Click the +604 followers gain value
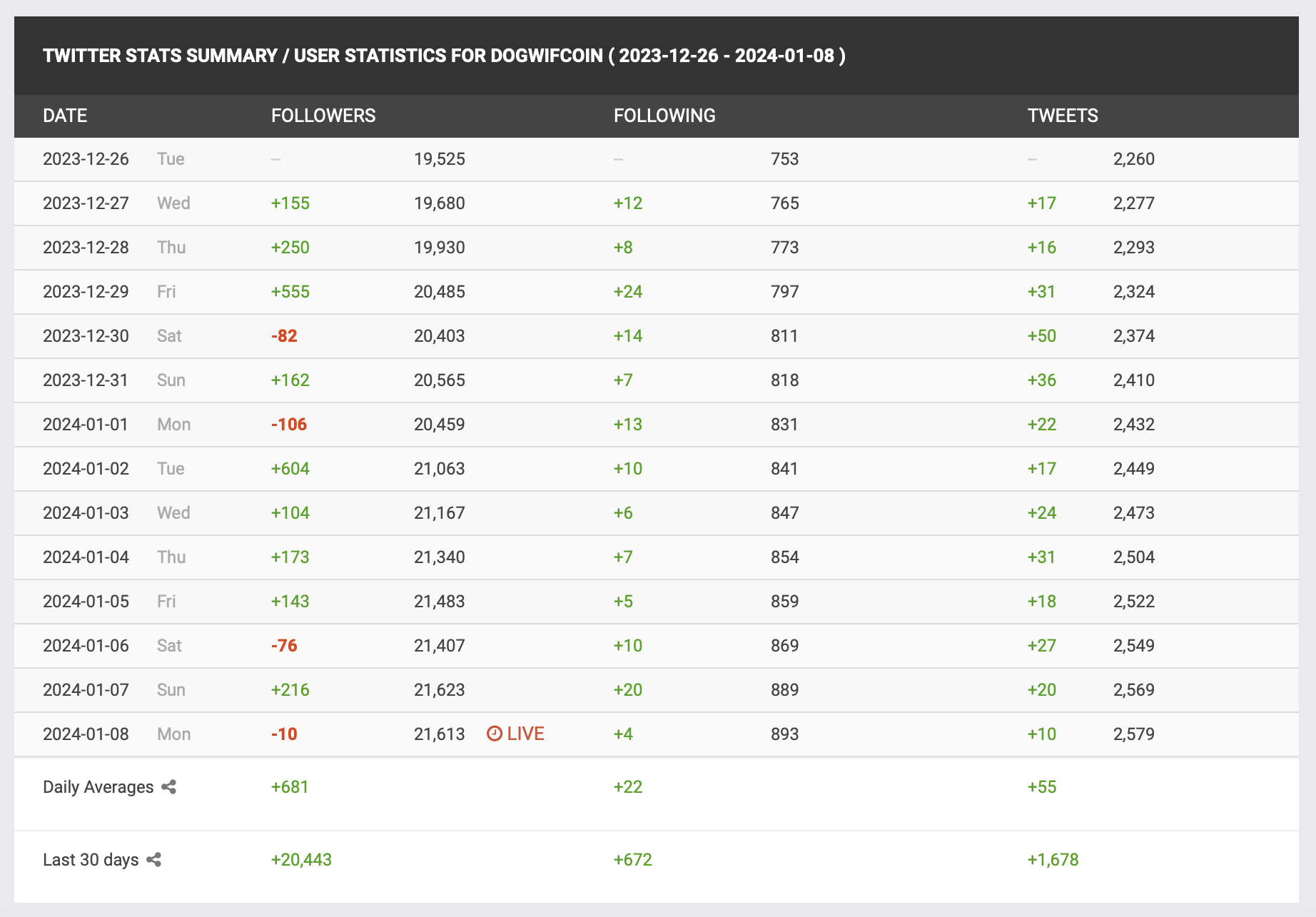The image size is (1316, 917). (x=290, y=468)
